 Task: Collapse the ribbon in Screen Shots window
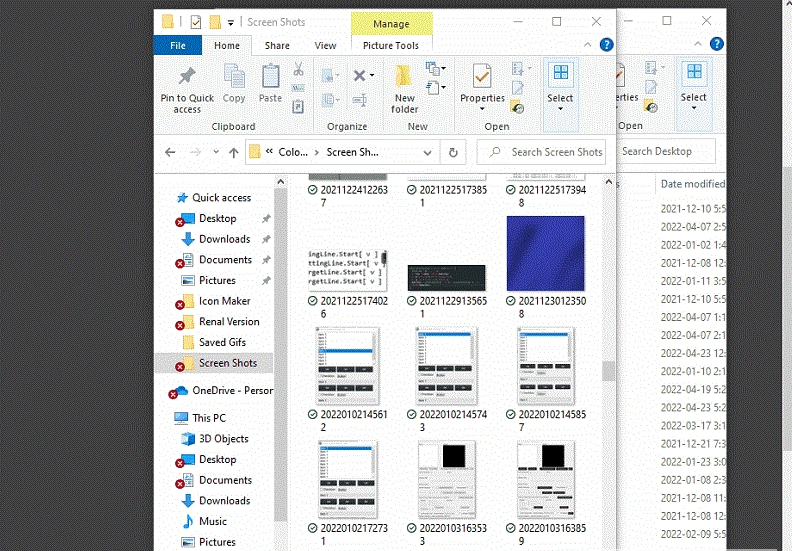(x=587, y=45)
